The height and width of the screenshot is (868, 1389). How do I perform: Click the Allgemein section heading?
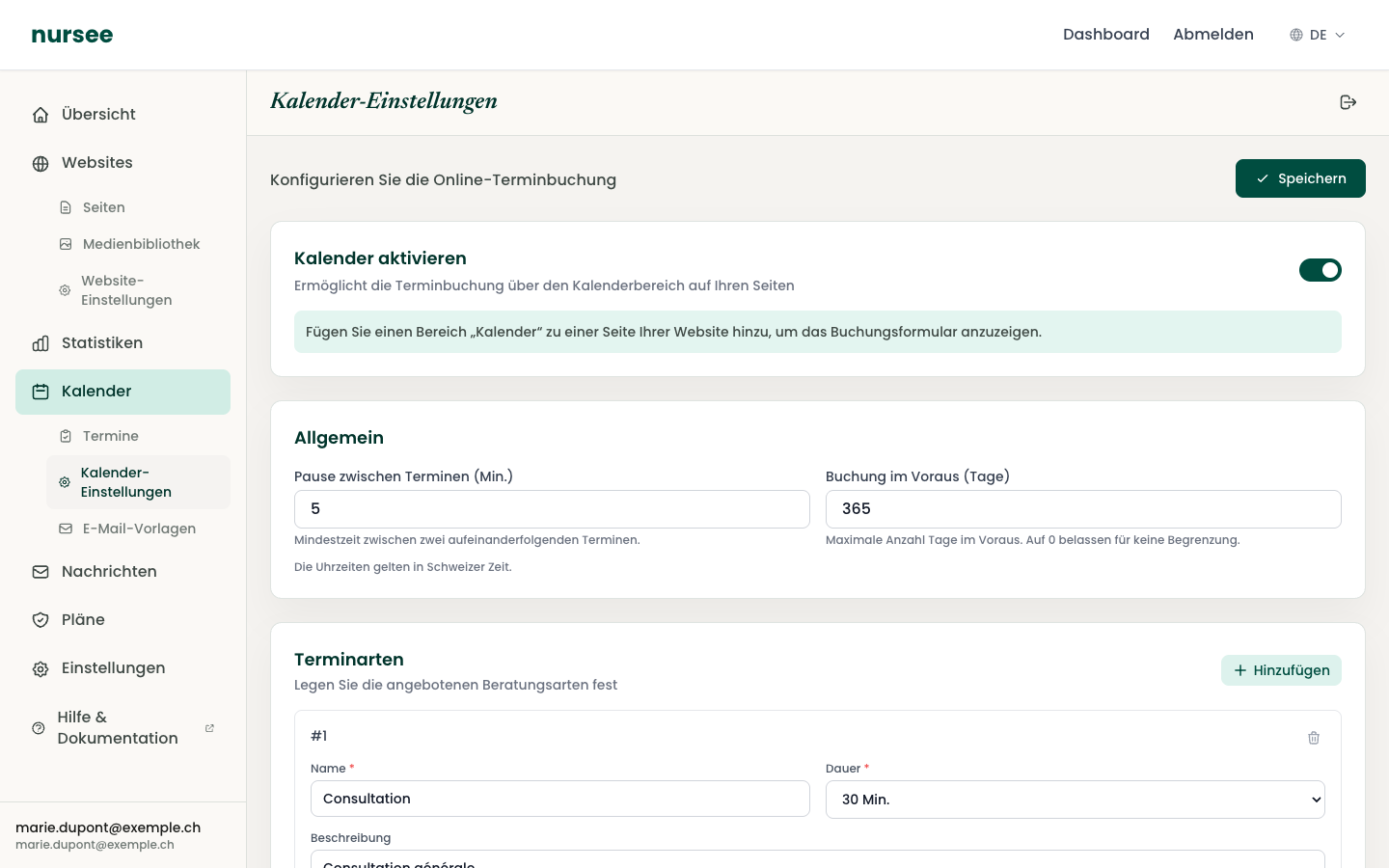[x=339, y=438]
